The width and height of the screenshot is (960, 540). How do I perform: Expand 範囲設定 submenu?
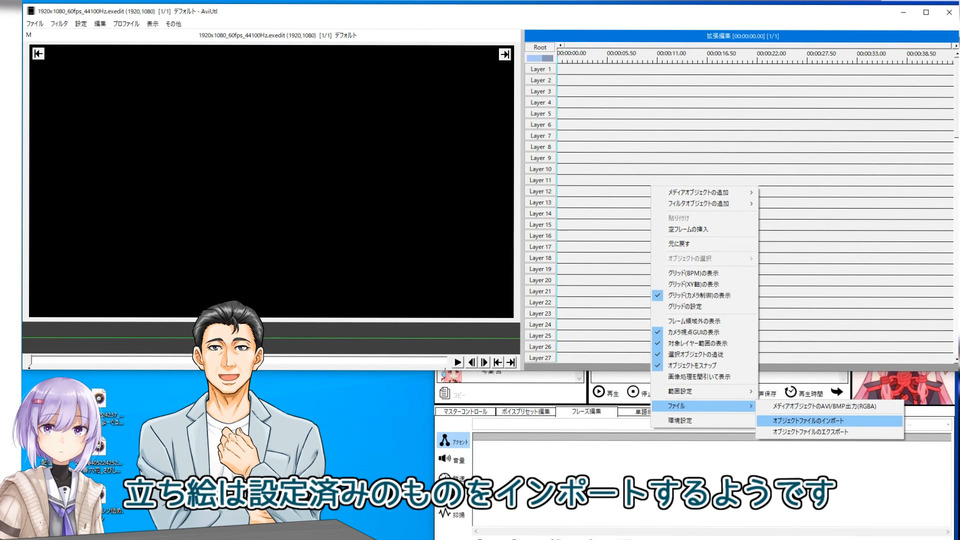[704, 391]
